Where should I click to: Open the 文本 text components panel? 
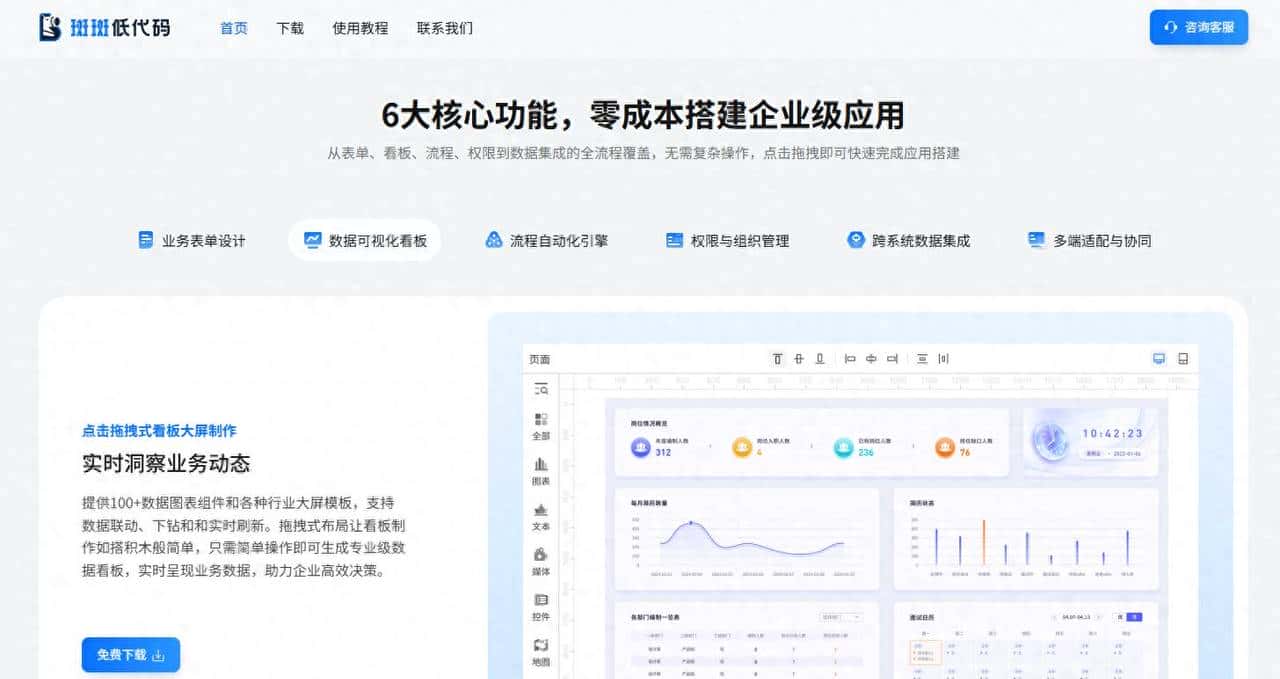tap(541, 517)
